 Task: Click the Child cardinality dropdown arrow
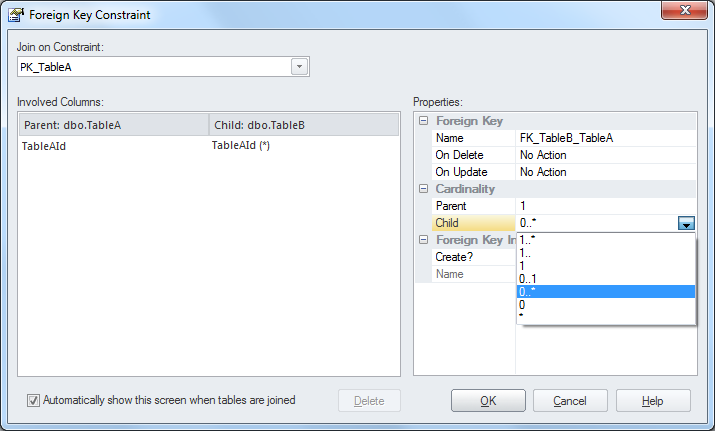pyautogui.click(x=686, y=224)
